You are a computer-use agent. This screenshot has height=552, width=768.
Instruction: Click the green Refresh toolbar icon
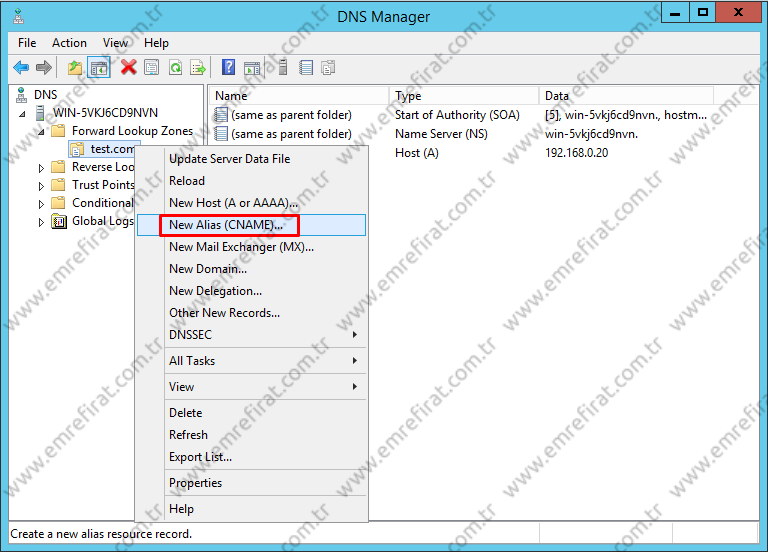pos(175,68)
